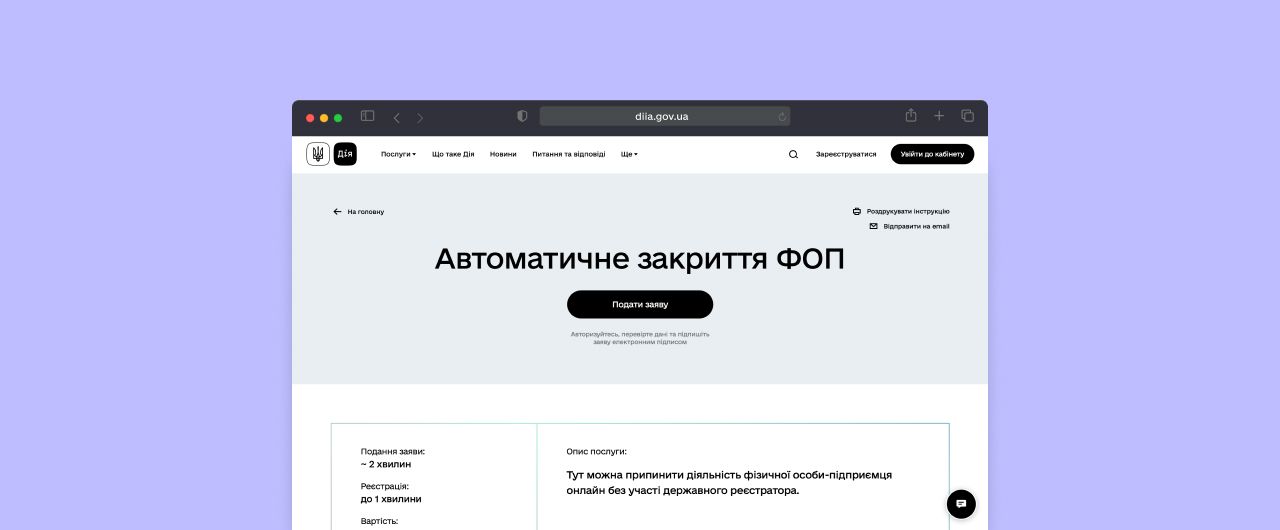Open site search with magnifier icon

click(793, 154)
